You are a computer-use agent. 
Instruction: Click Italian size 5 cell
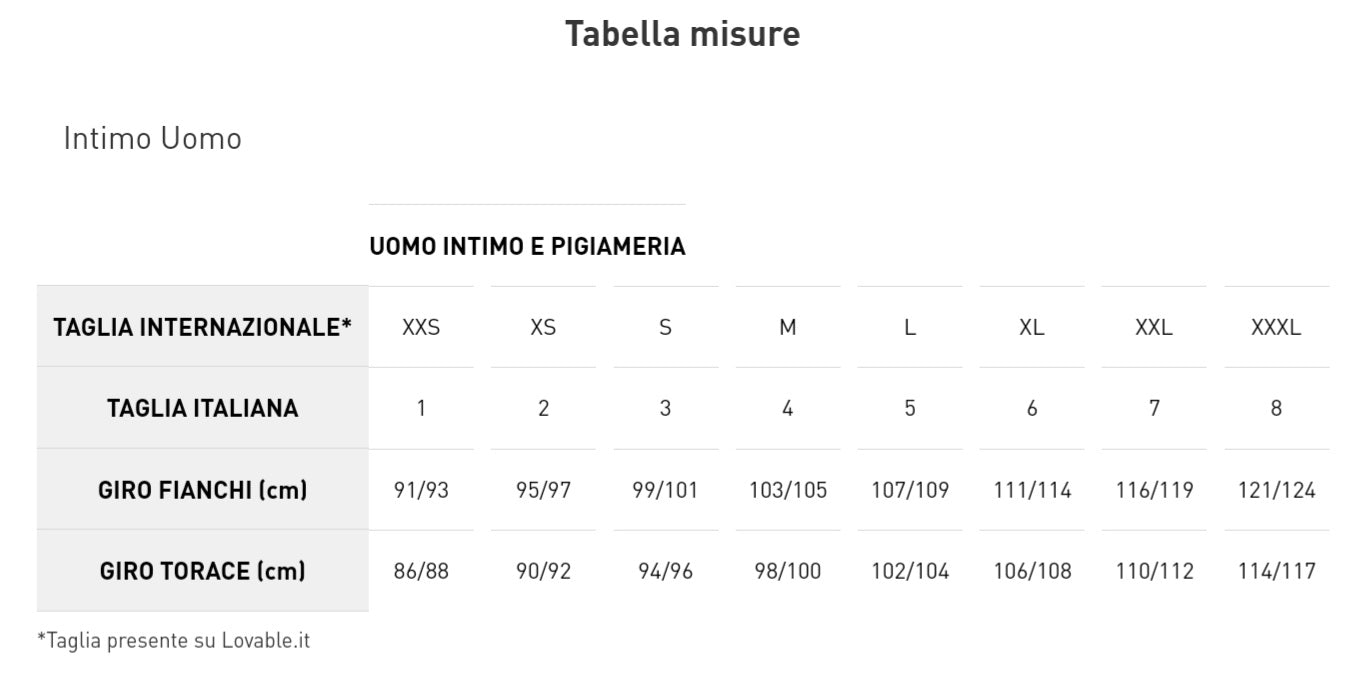point(910,408)
